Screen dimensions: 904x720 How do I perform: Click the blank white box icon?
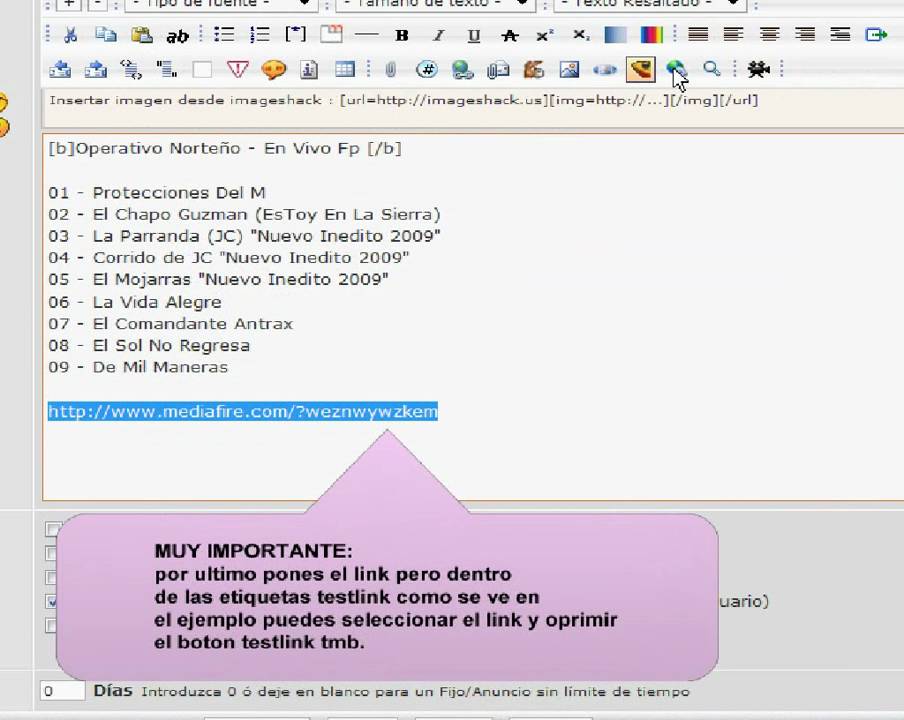click(202, 70)
